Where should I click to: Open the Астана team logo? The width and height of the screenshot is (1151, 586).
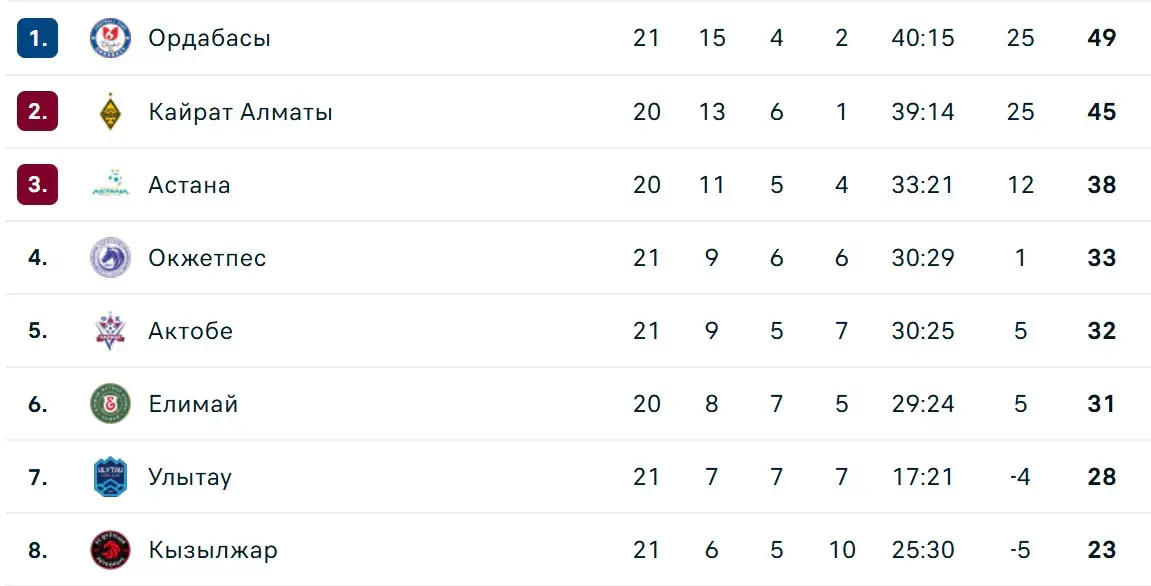pos(110,184)
